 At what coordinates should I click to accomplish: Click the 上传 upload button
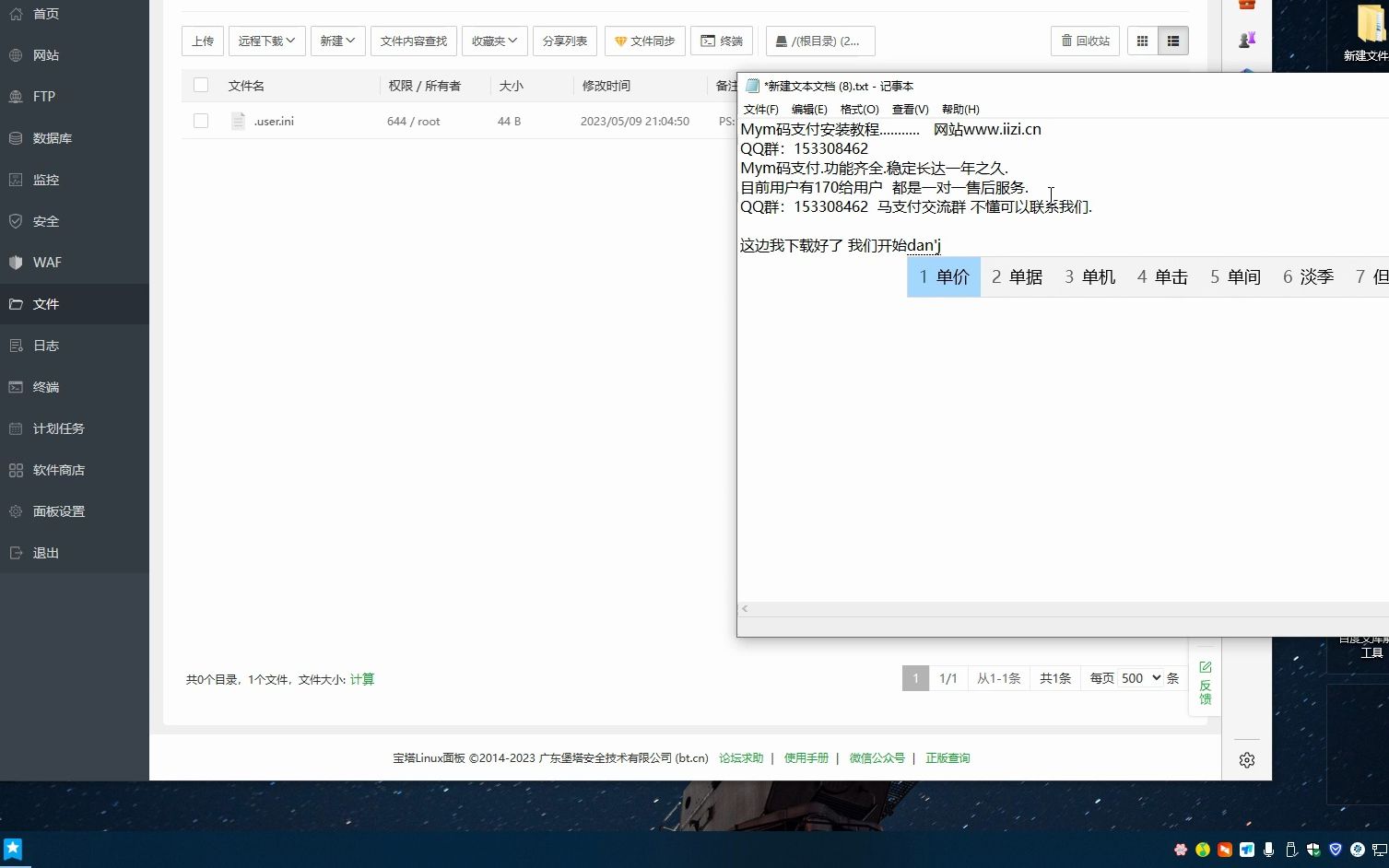click(x=203, y=41)
